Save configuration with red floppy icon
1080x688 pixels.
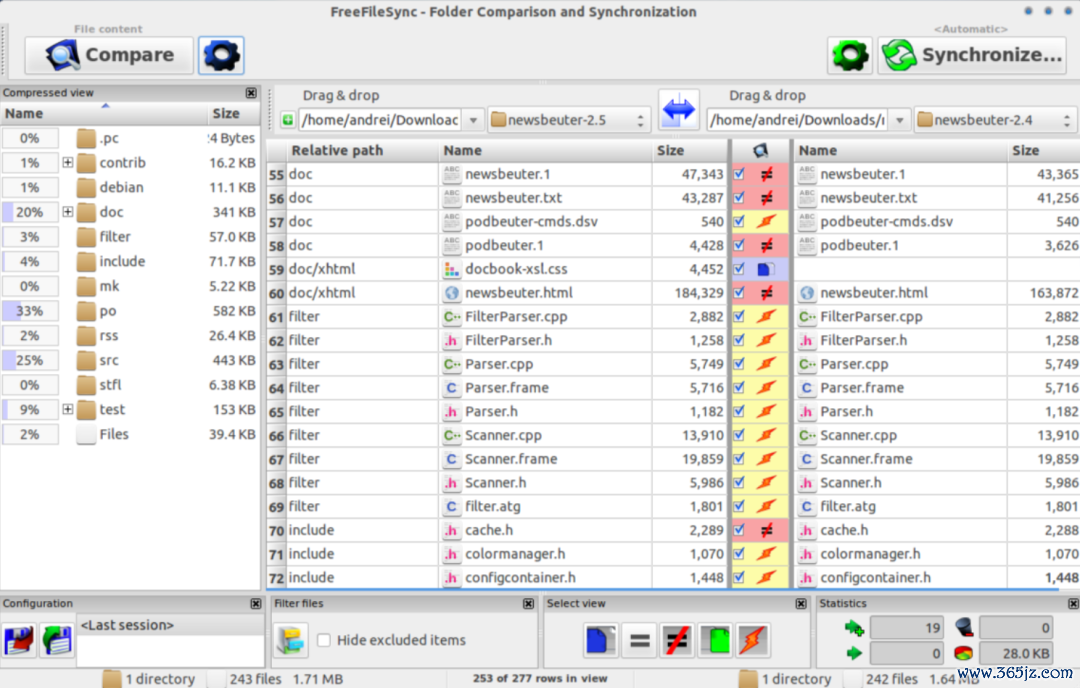click(19, 640)
